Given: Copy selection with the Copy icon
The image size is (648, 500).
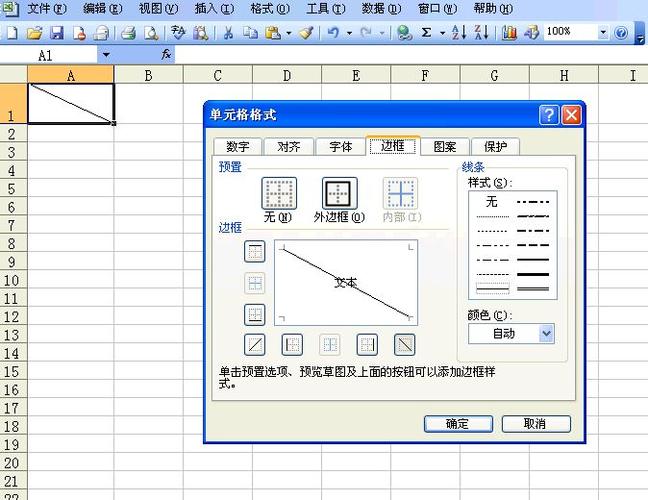Looking at the screenshot, I should [x=250, y=33].
